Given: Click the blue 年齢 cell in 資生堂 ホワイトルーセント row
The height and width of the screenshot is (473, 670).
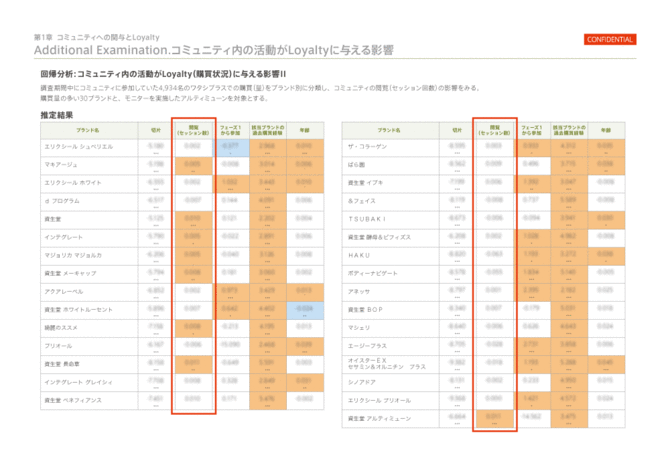Looking at the screenshot, I should [305, 311].
